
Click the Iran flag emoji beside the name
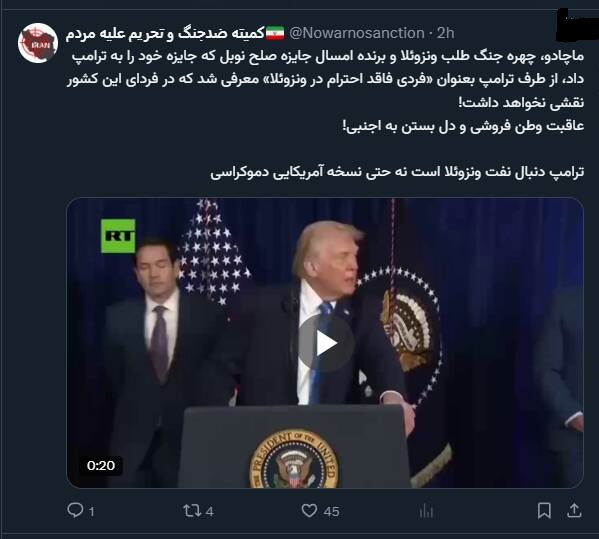(275, 33)
